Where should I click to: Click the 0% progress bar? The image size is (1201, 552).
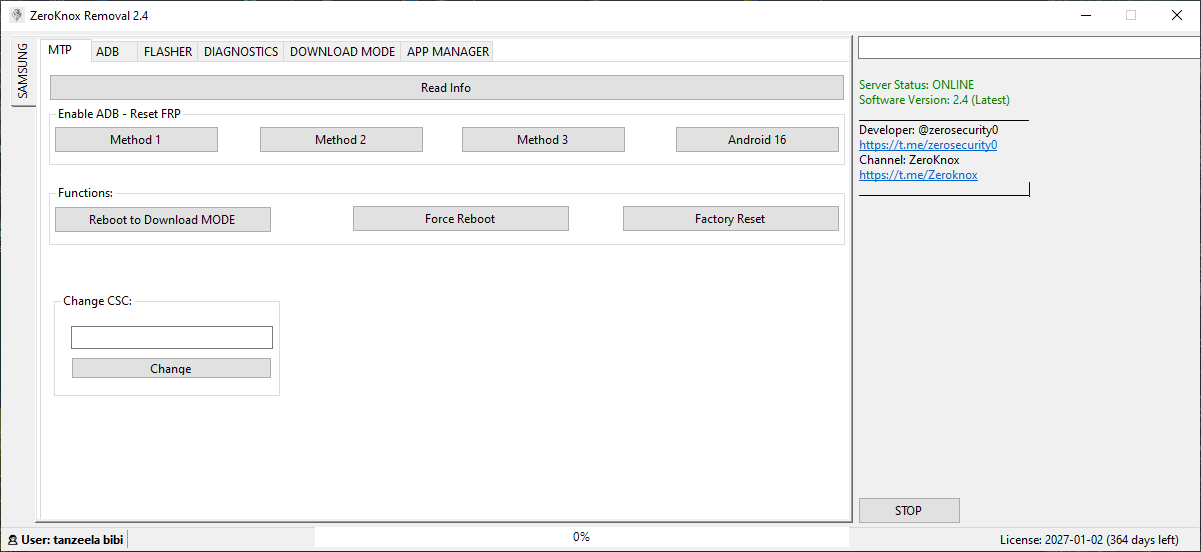tap(582, 537)
